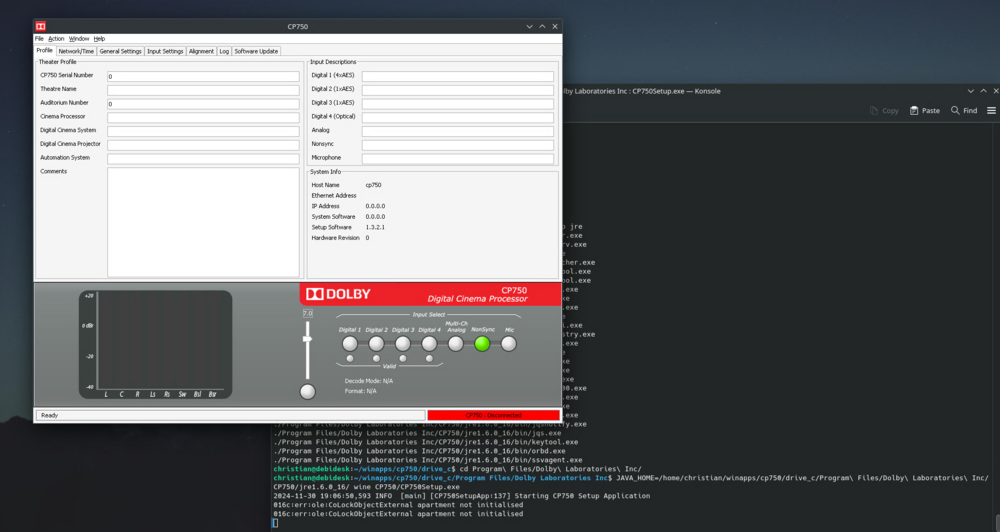1000x532 pixels.
Task: Toggle the green NonSync input button
Action: (x=482, y=344)
